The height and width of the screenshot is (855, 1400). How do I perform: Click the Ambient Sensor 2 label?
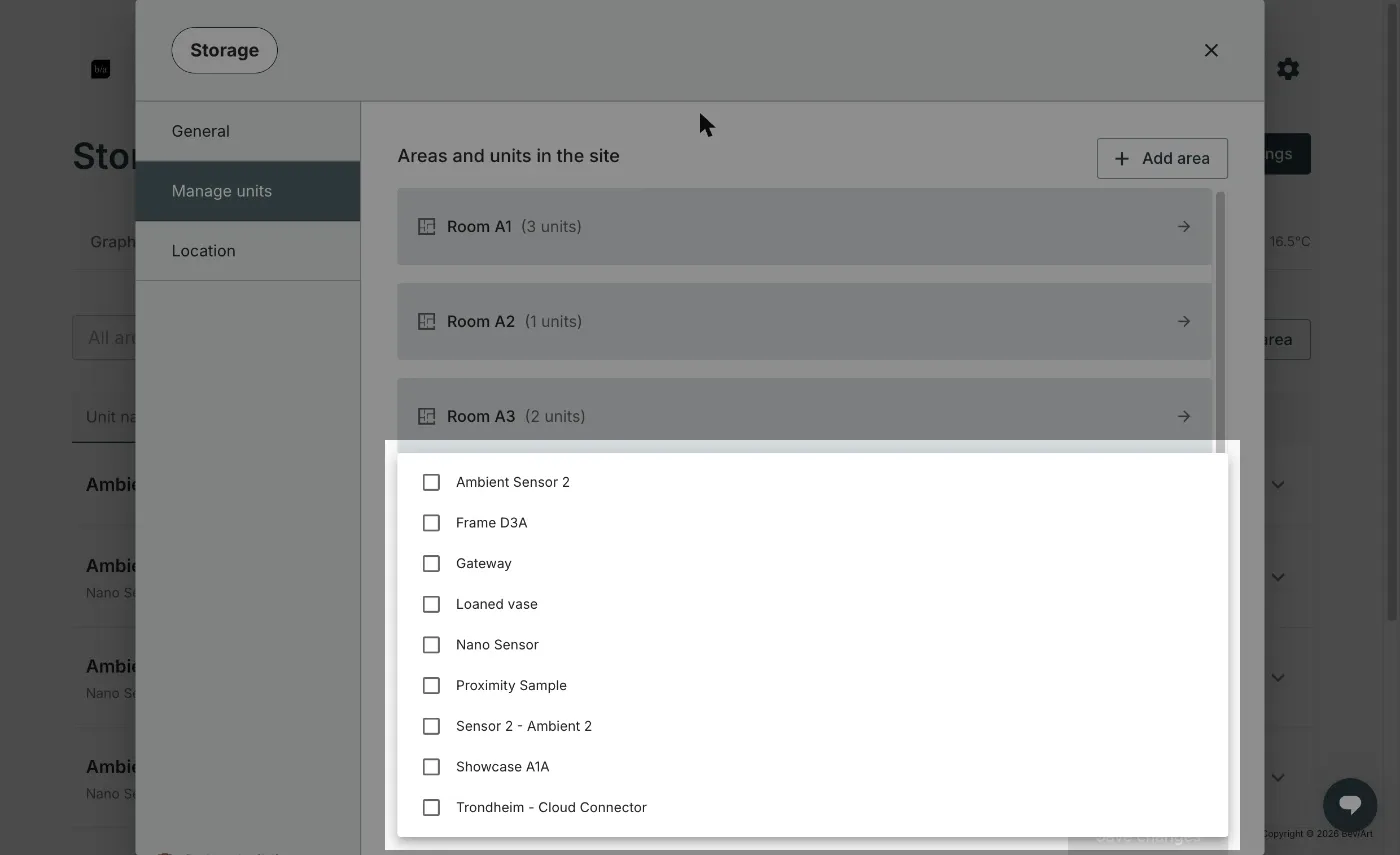point(513,482)
